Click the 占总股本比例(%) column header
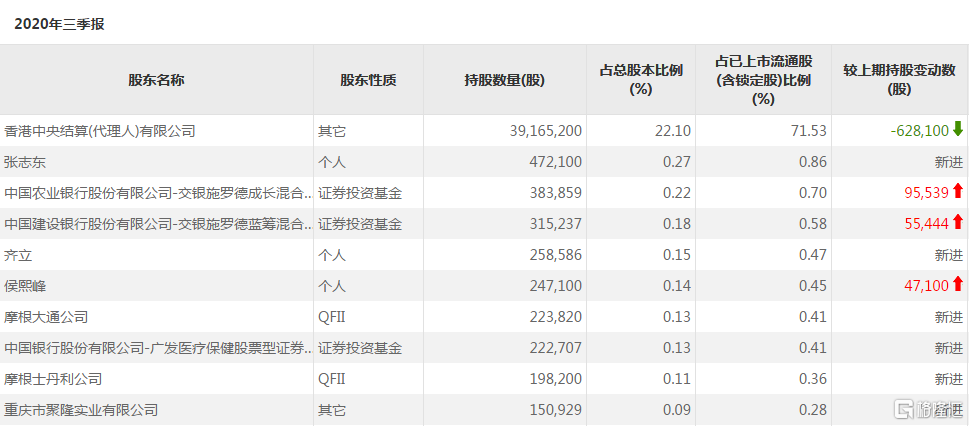The height and width of the screenshot is (426, 969). click(x=641, y=80)
